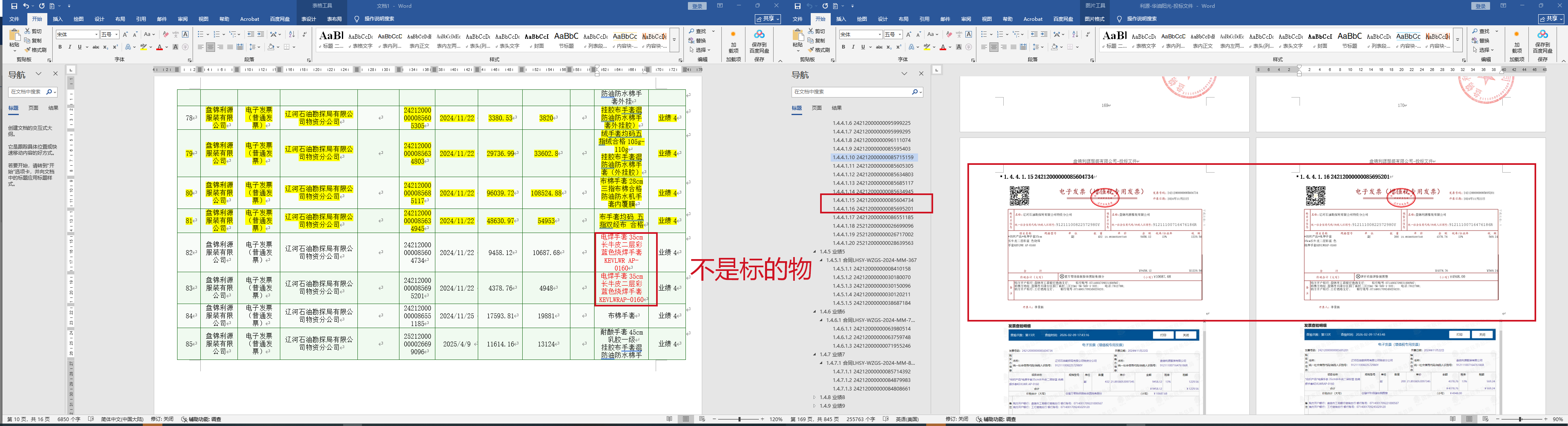Apply character shading in 文档1 font group
This screenshot has width=1568, height=426.
pos(175,47)
